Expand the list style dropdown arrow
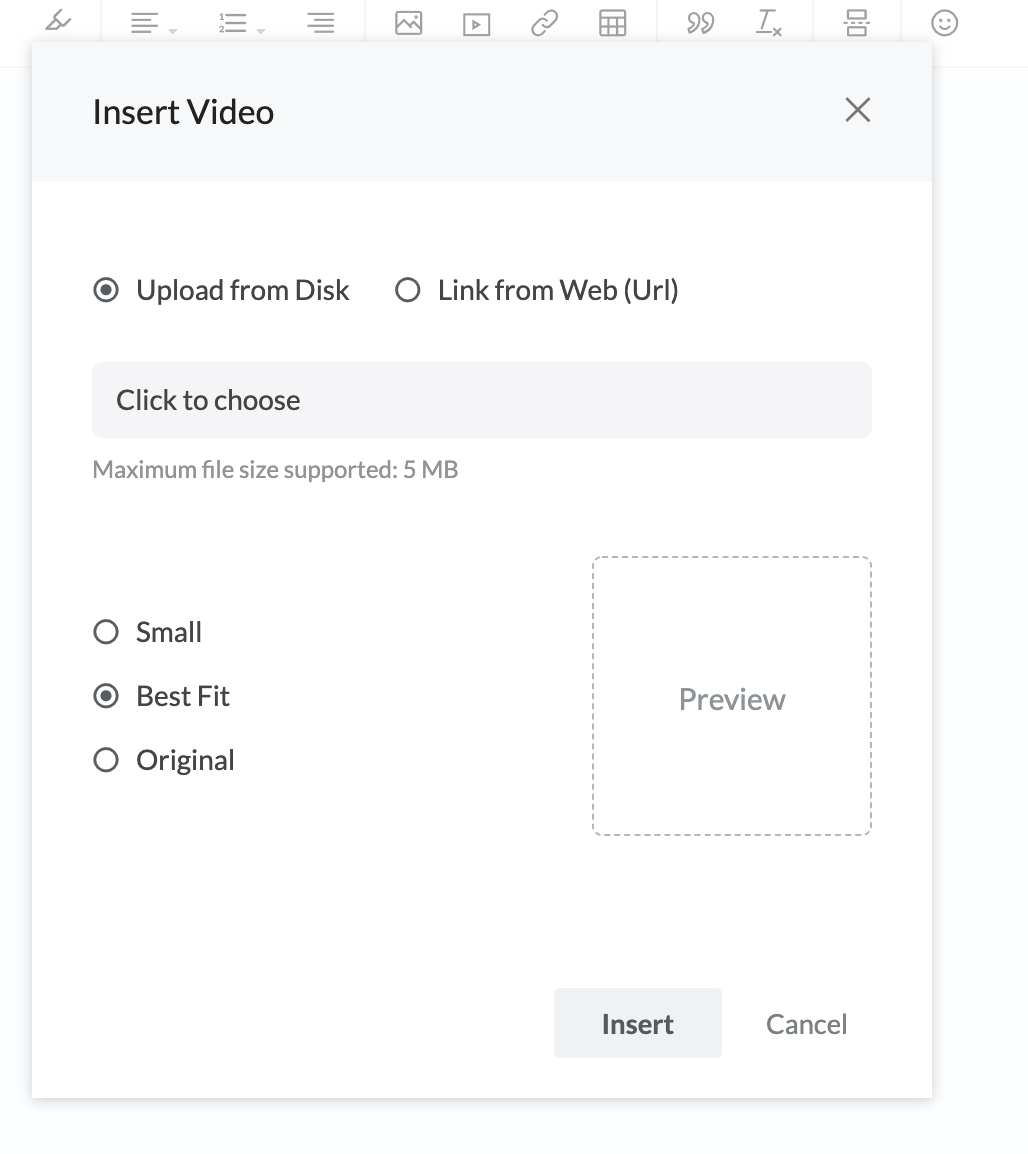Screen dimensions: 1028x1154 click(x=260, y=31)
